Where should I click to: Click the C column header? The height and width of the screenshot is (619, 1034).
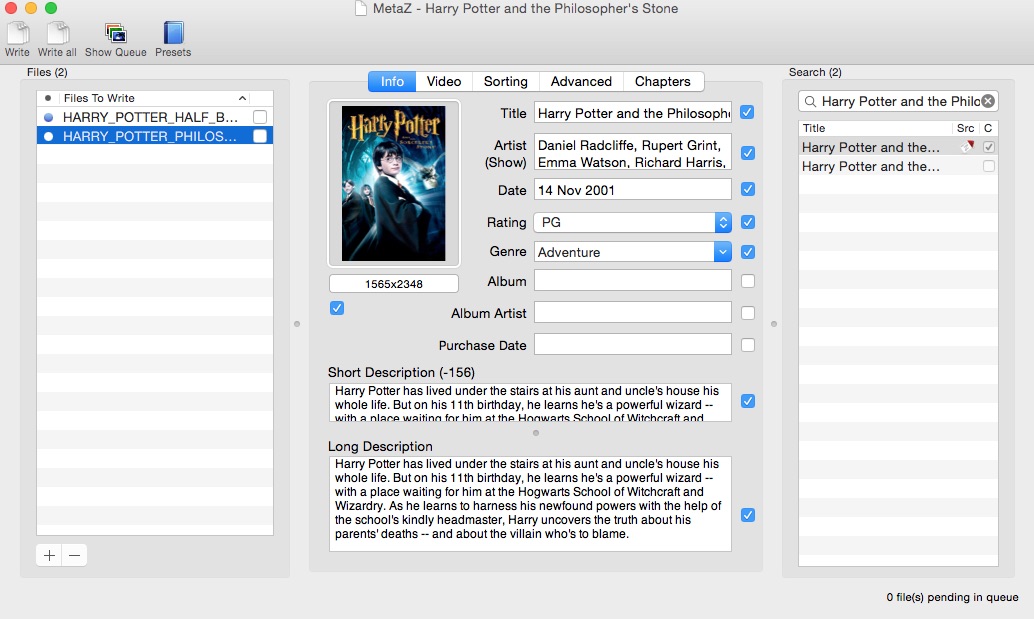click(988, 128)
